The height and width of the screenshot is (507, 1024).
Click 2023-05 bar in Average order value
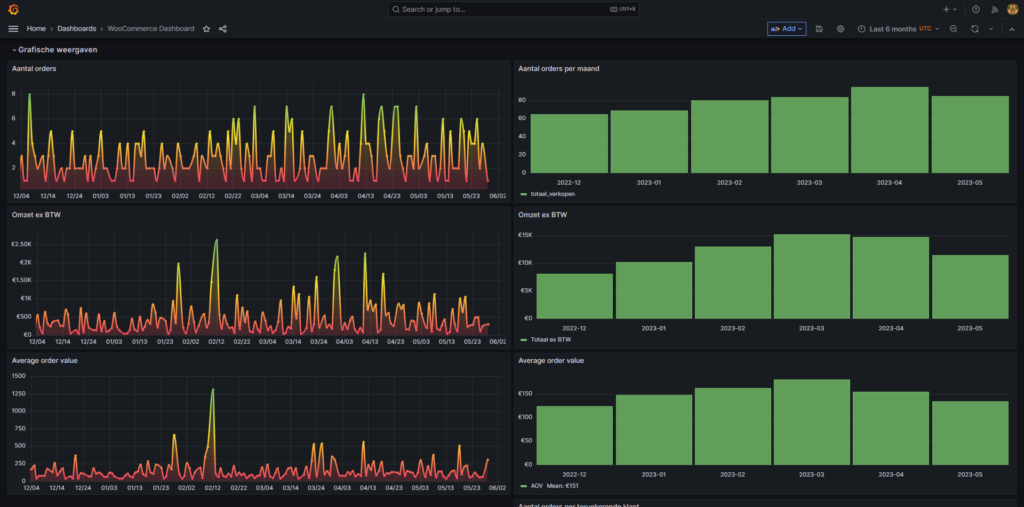click(x=971, y=433)
